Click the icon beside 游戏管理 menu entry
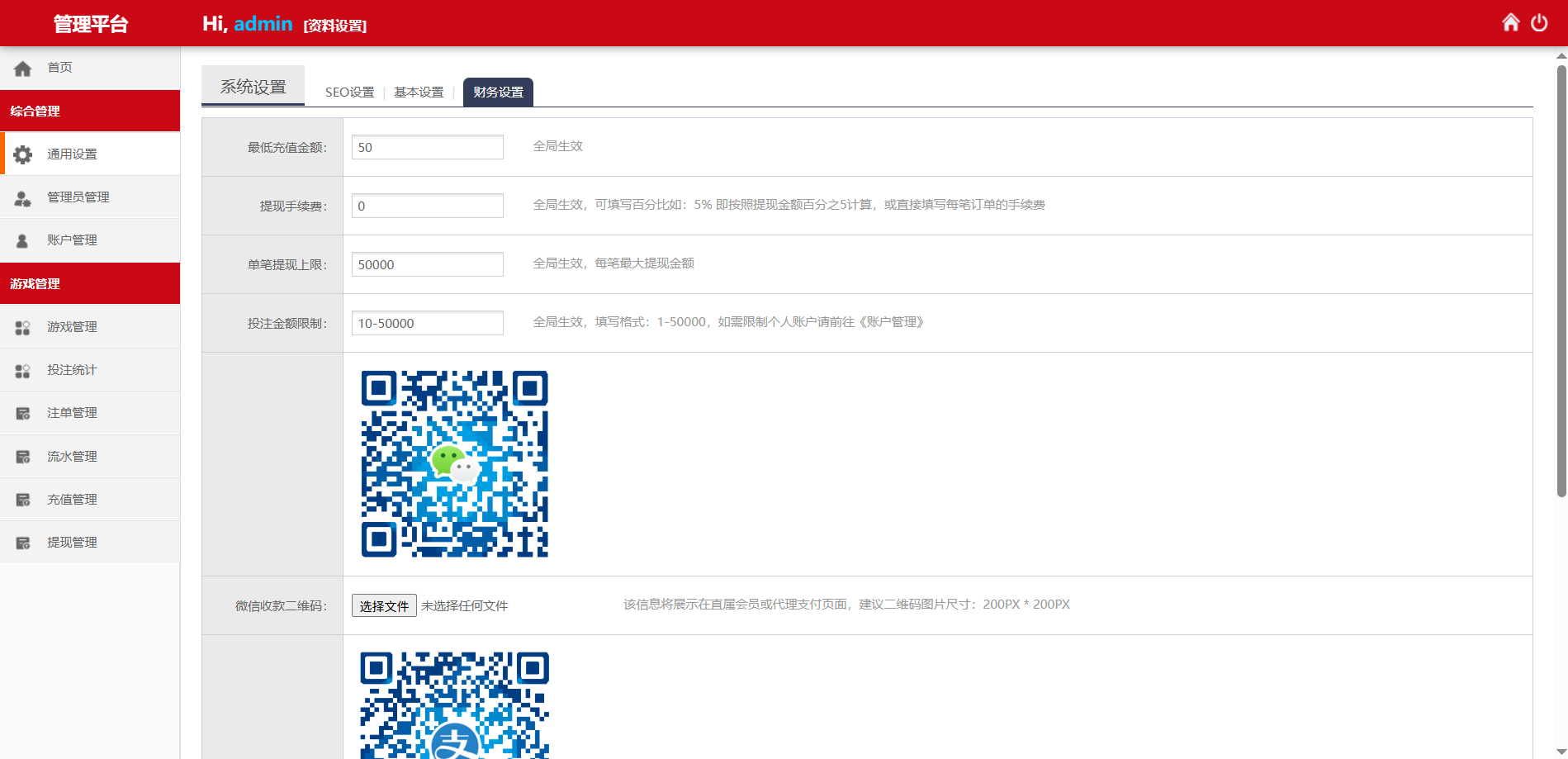The height and width of the screenshot is (759, 1568). [23, 328]
